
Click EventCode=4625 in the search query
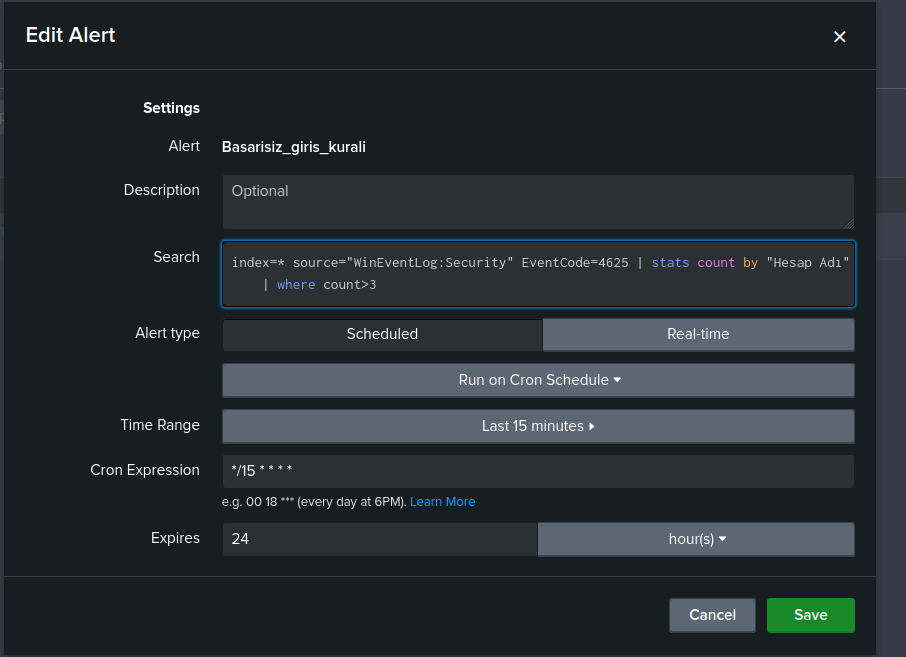(575, 263)
